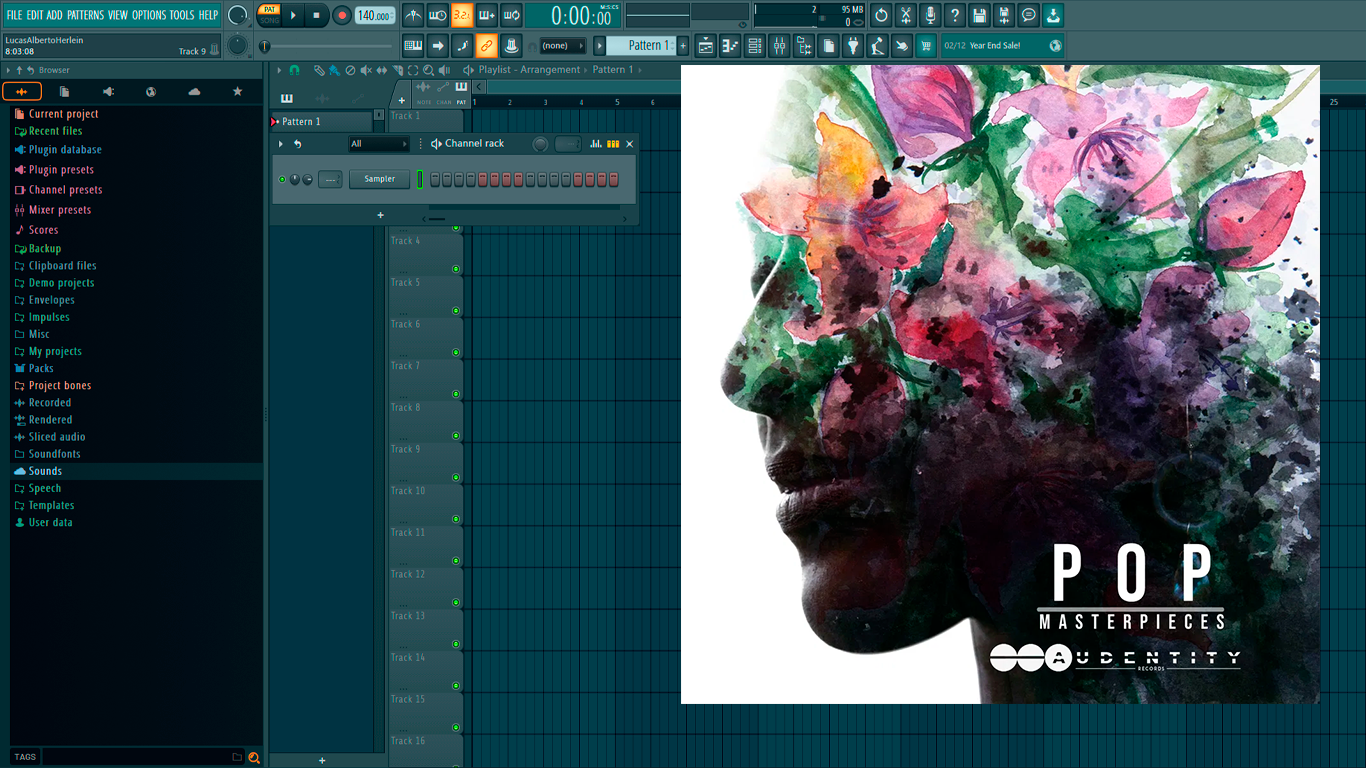
Task: Adjust the Sampler channel volume knob
Action: [x=307, y=179]
